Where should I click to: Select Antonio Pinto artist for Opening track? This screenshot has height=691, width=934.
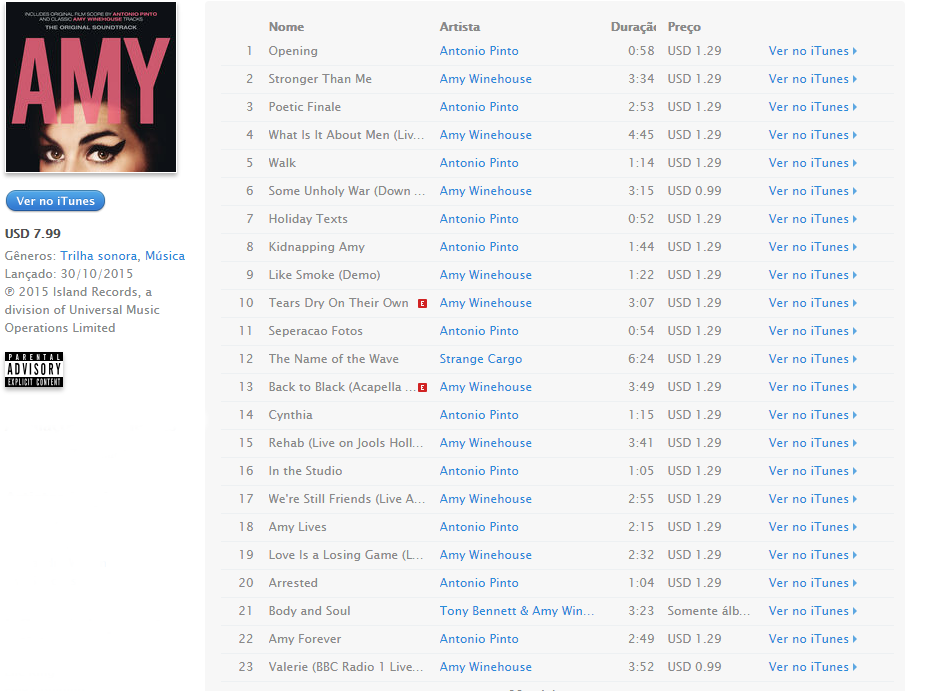click(x=479, y=51)
